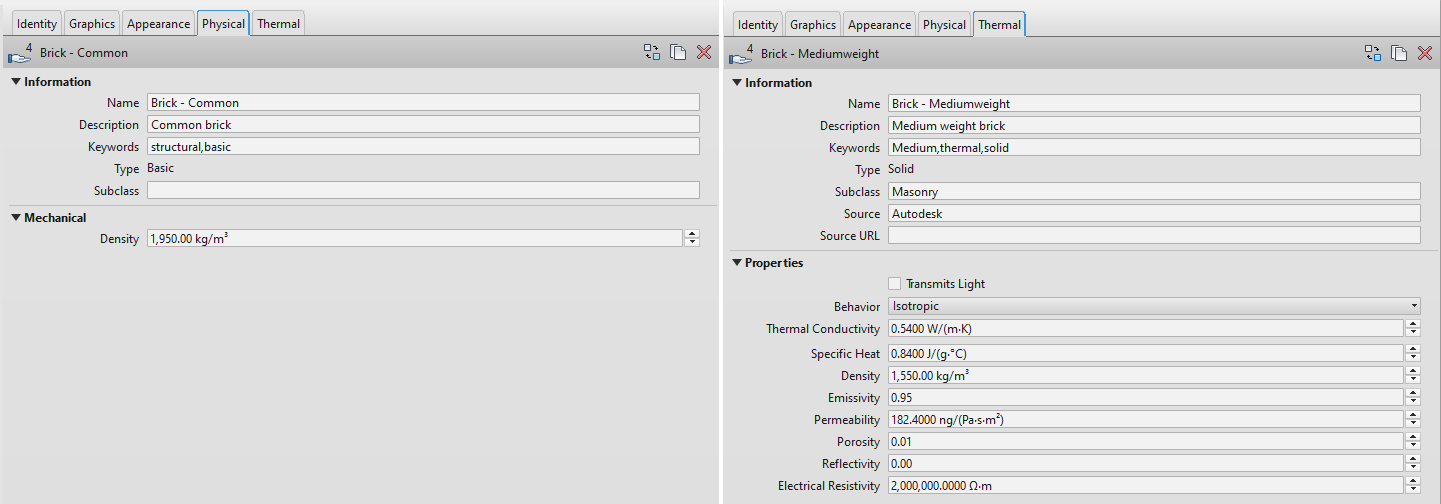Edit Description field 'Medium weight brick'
The width and height of the screenshot is (1441, 504).
pyautogui.click(x=1154, y=125)
